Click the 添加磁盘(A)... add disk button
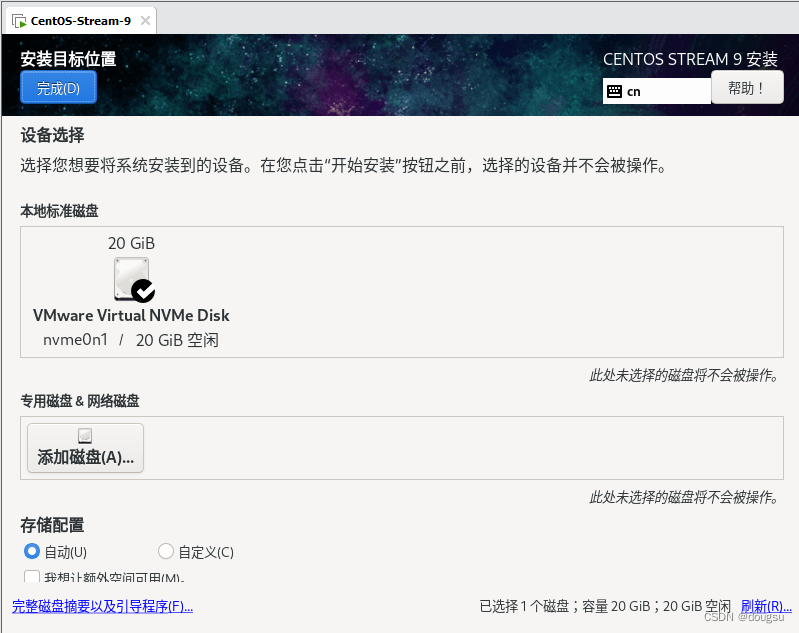Image resolution: width=799 pixels, height=633 pixels. coord(85,448)
